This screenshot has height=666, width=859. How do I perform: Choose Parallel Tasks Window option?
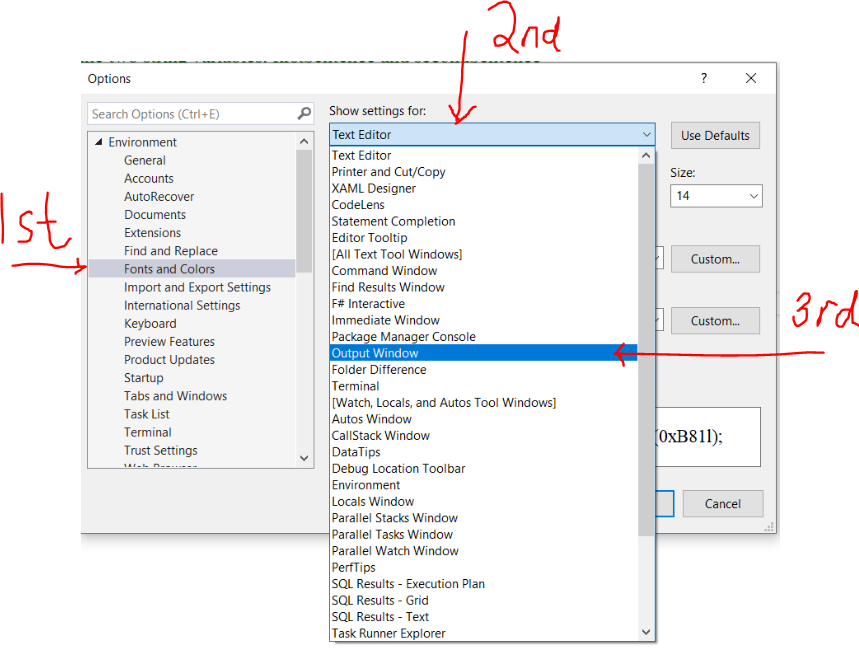[484, 534]
